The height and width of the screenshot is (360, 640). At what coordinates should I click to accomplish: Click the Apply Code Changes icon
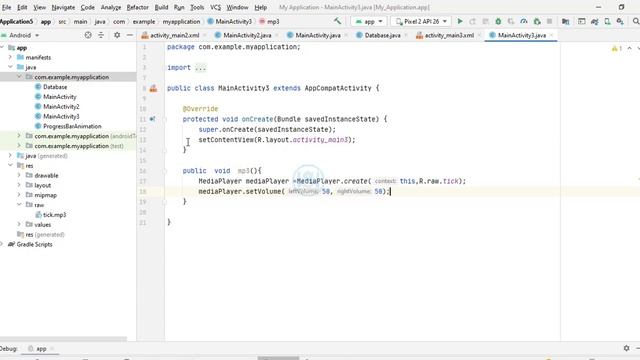pyautogui.click(x=485, y=21)
